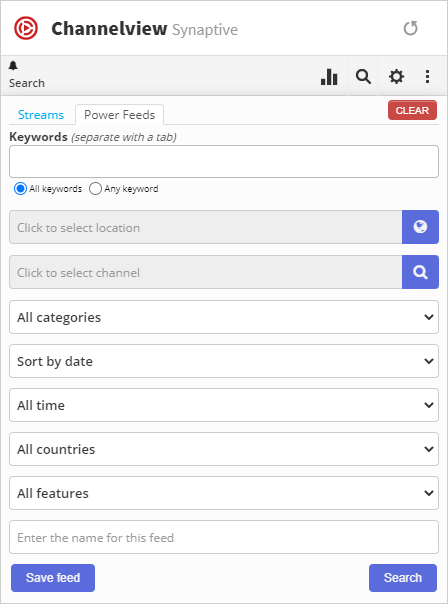The width and height of the screenshot is (448, 604).
Task: Click the blue channel search magnifier button
Action: point(420,272)
